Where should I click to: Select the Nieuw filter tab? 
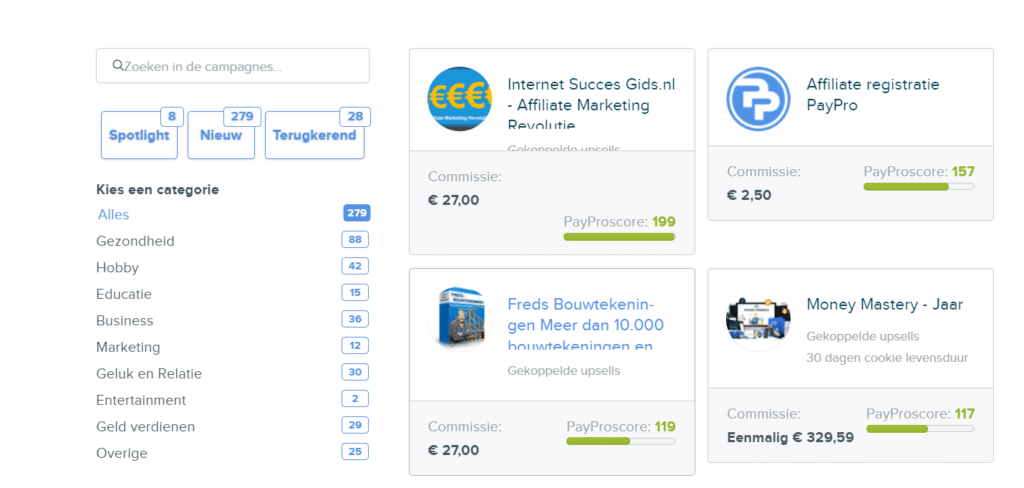221,135
